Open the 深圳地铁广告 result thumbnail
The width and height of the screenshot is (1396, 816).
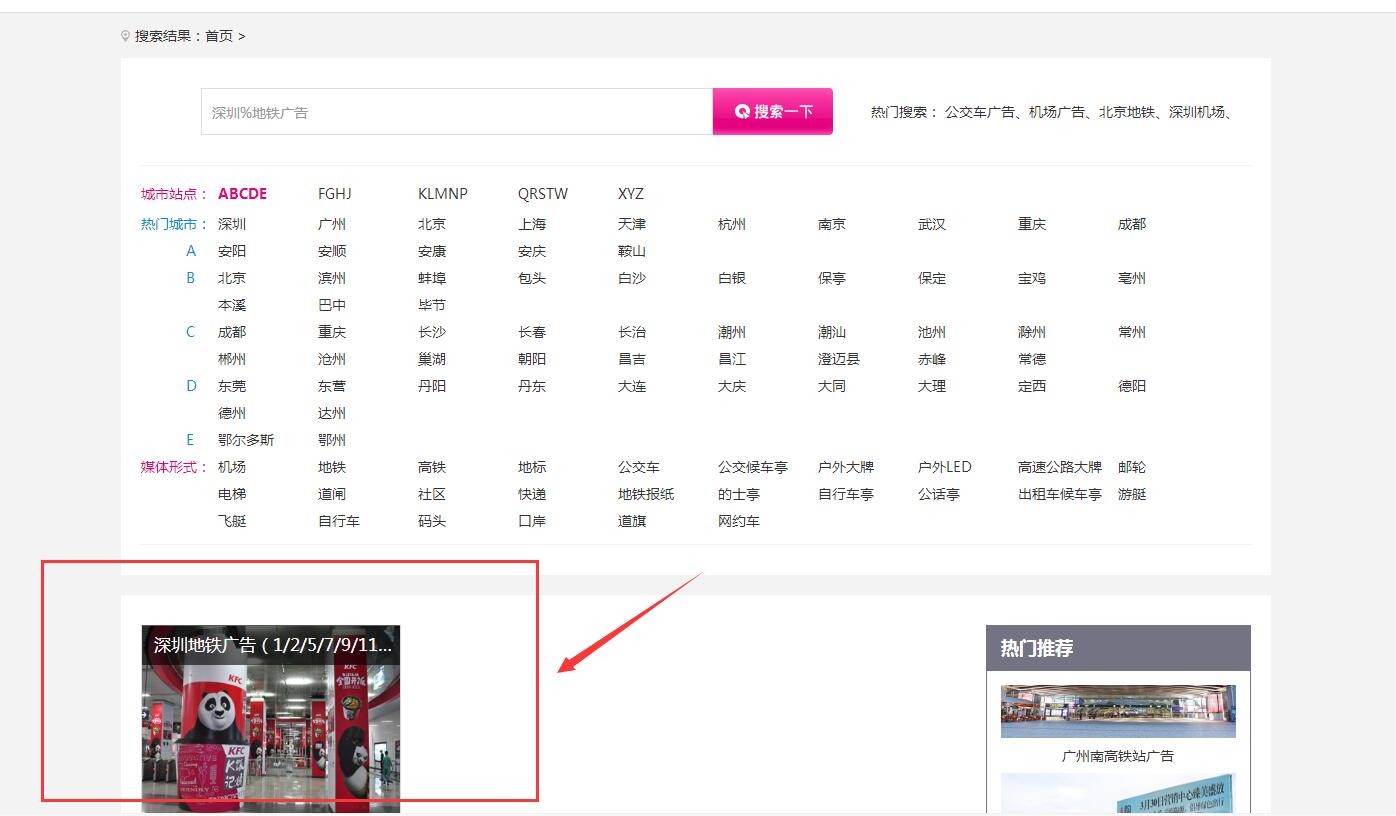pos(271,719)
